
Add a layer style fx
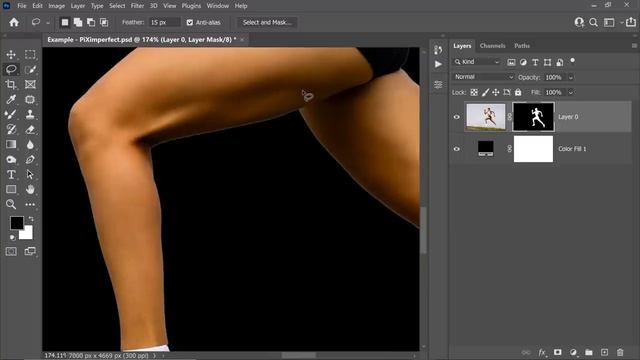tap(542, 352)
